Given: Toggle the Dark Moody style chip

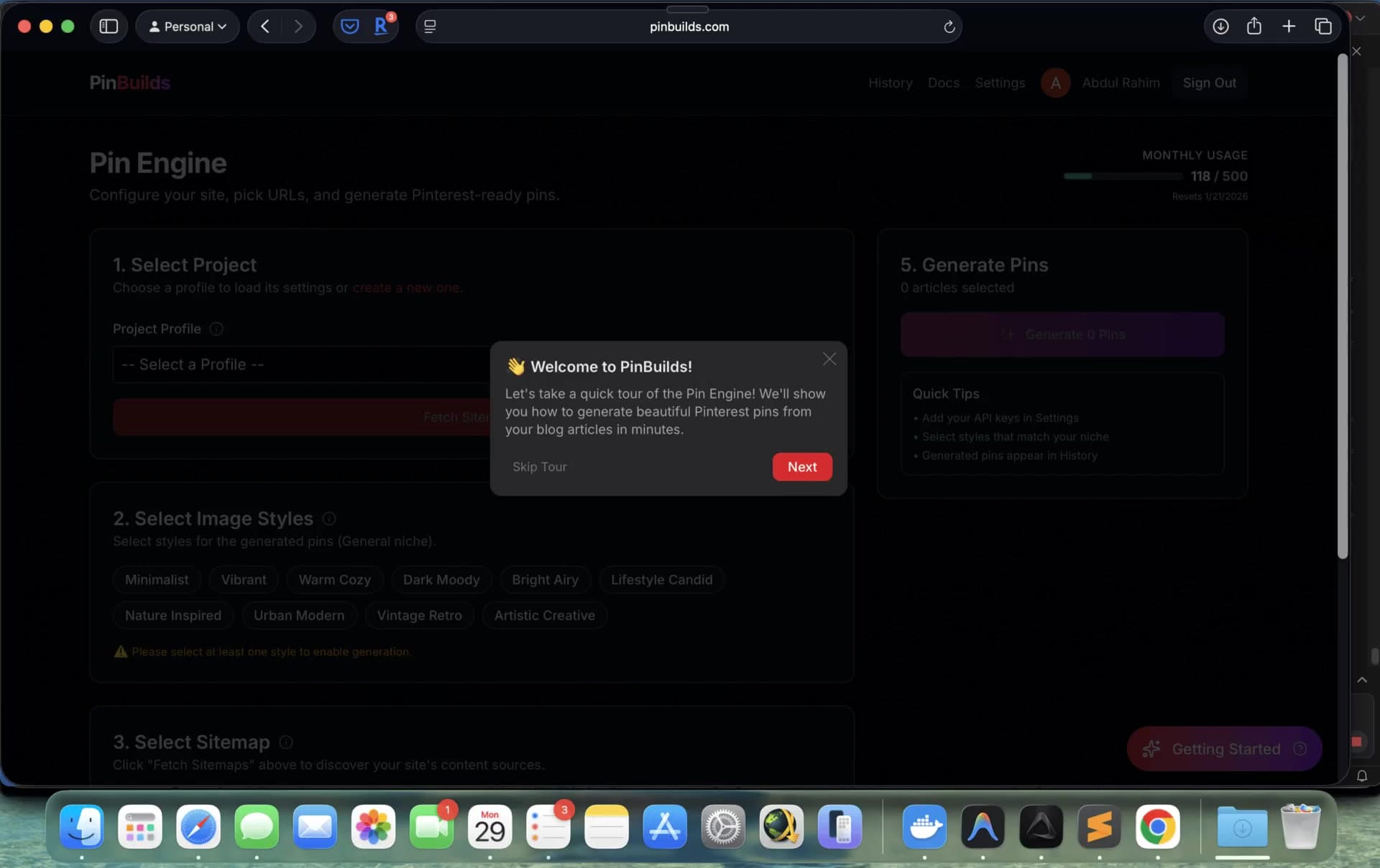Looking at the screenshot, I should pyautogui.click(x=441, y=579).
